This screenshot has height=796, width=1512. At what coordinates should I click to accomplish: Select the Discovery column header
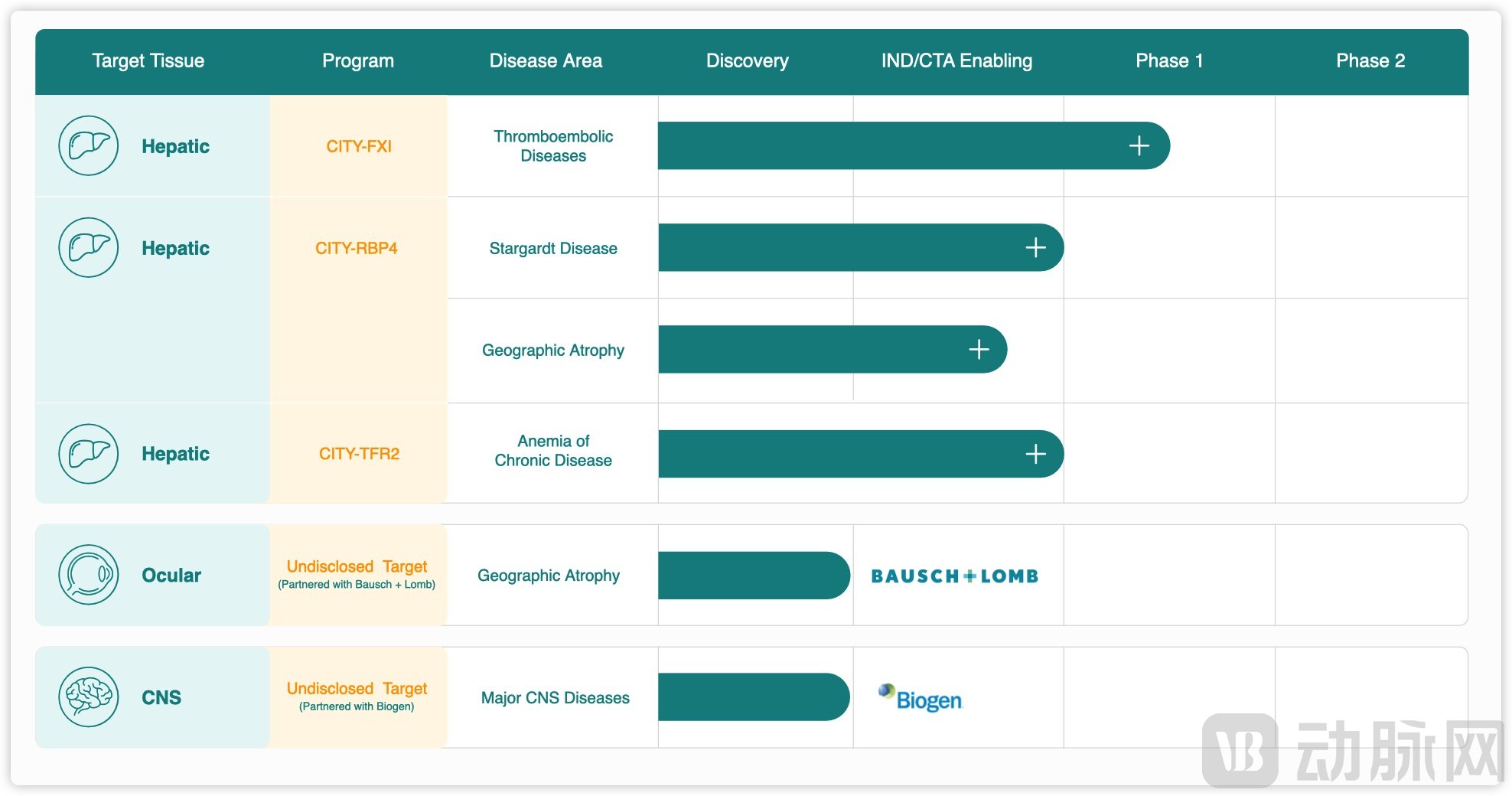[x=748, y=60]
